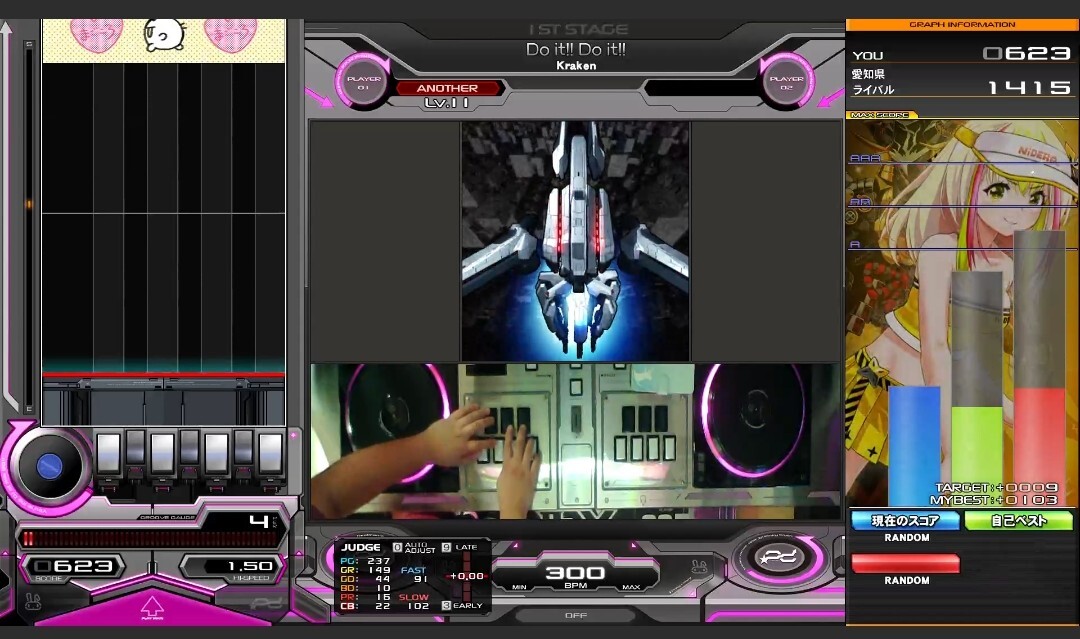The height and width of the screenshot is (639, 1080).
Task: Click the 自己ベスト green button
Action: [x=1019, y=521]
